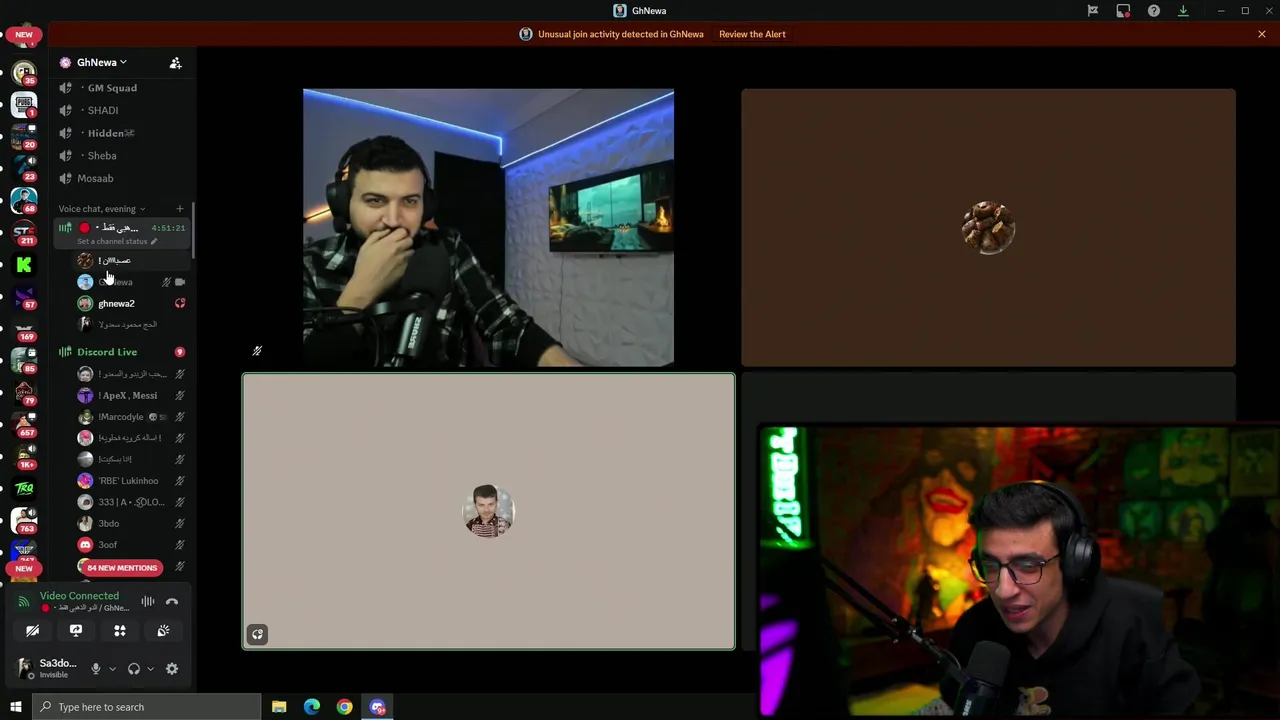Screen dimensions: 1280x720
Task: Join the GM Squad voice channel
Action: point(122,88)
